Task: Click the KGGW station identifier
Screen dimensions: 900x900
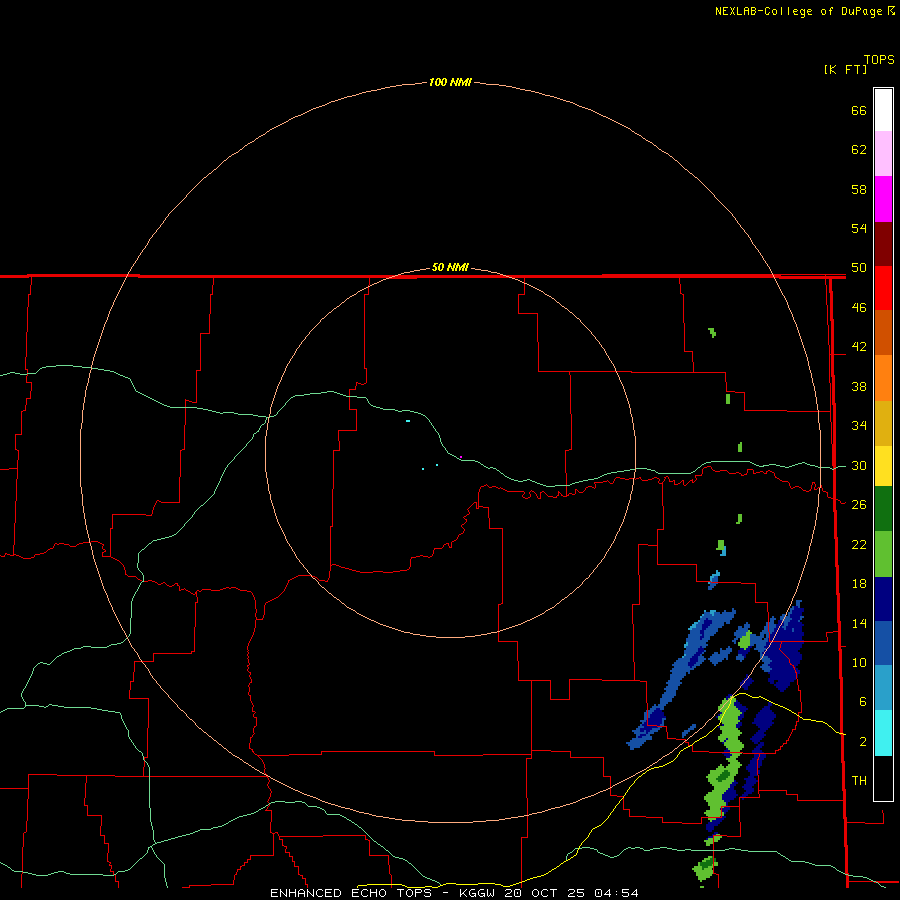Action: [x=479, y=893]
